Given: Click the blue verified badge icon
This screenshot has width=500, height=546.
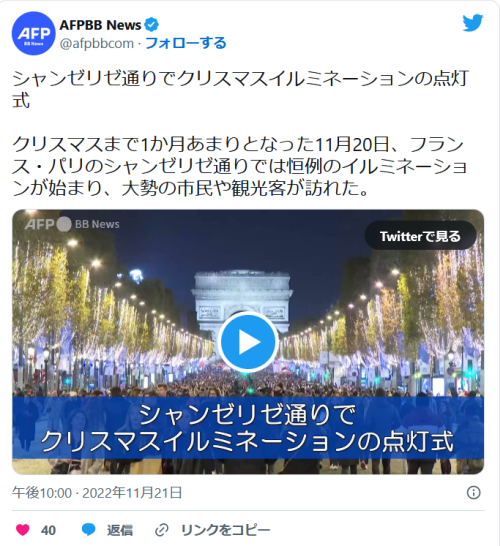Looking at the screenshot, I should point(151,25).
